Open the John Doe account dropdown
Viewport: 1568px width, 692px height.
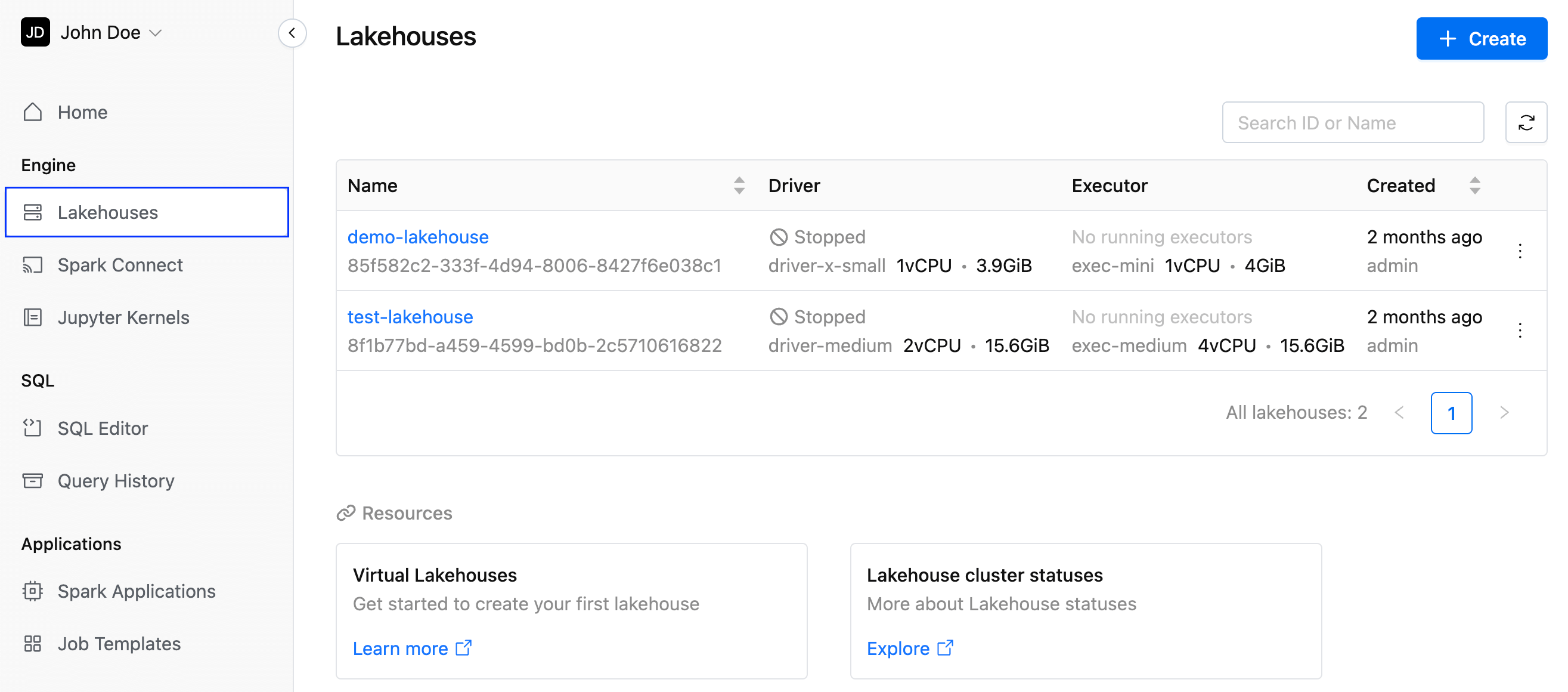[111, 32]
